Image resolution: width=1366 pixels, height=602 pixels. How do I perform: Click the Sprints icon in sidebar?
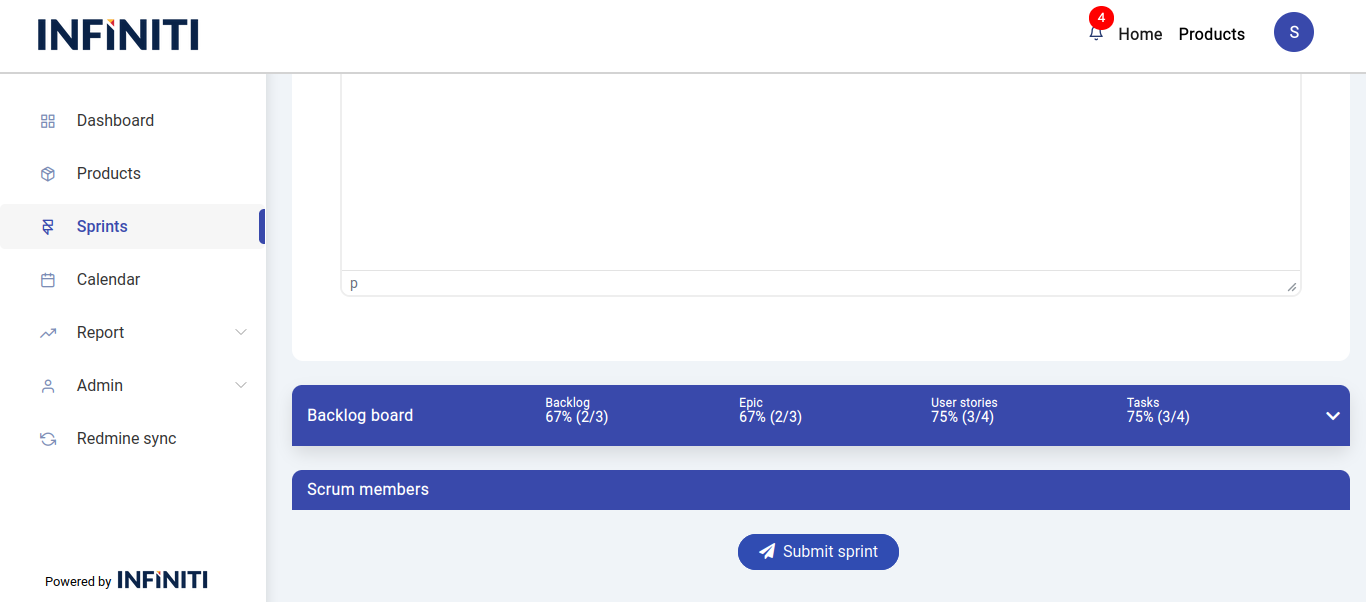point(47,227)
